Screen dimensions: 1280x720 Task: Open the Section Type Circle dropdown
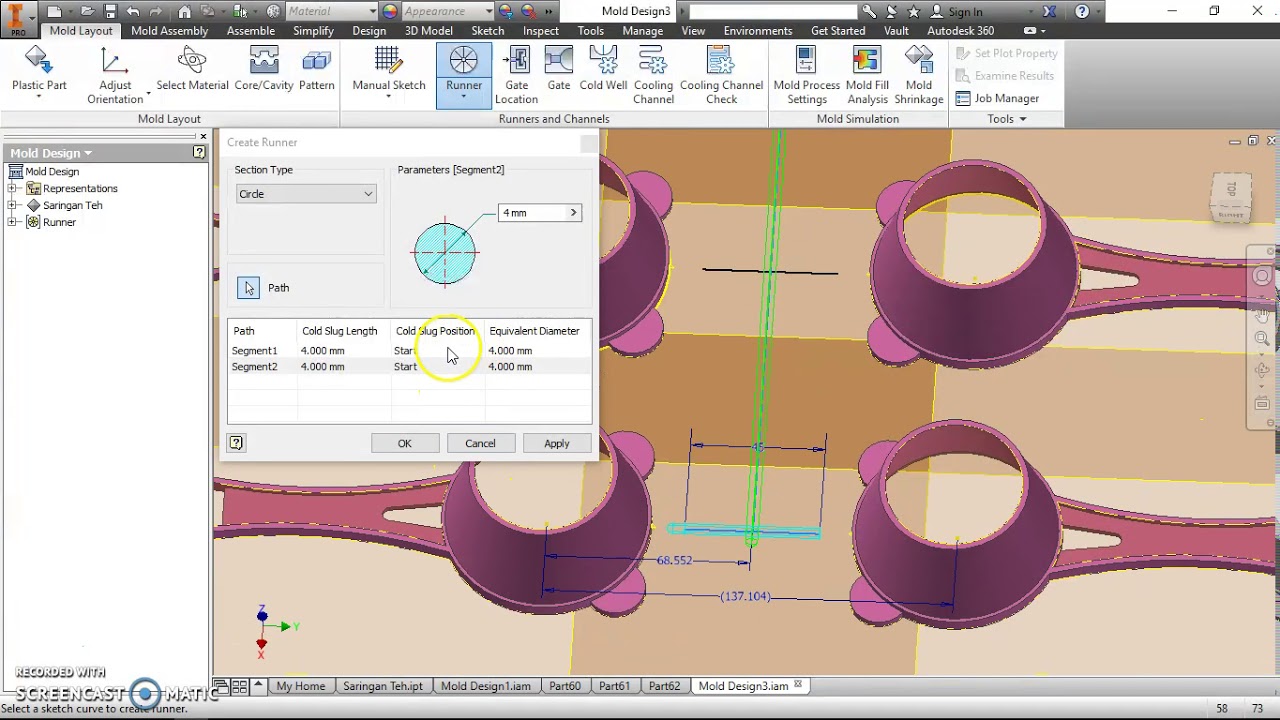coord(306,194)
